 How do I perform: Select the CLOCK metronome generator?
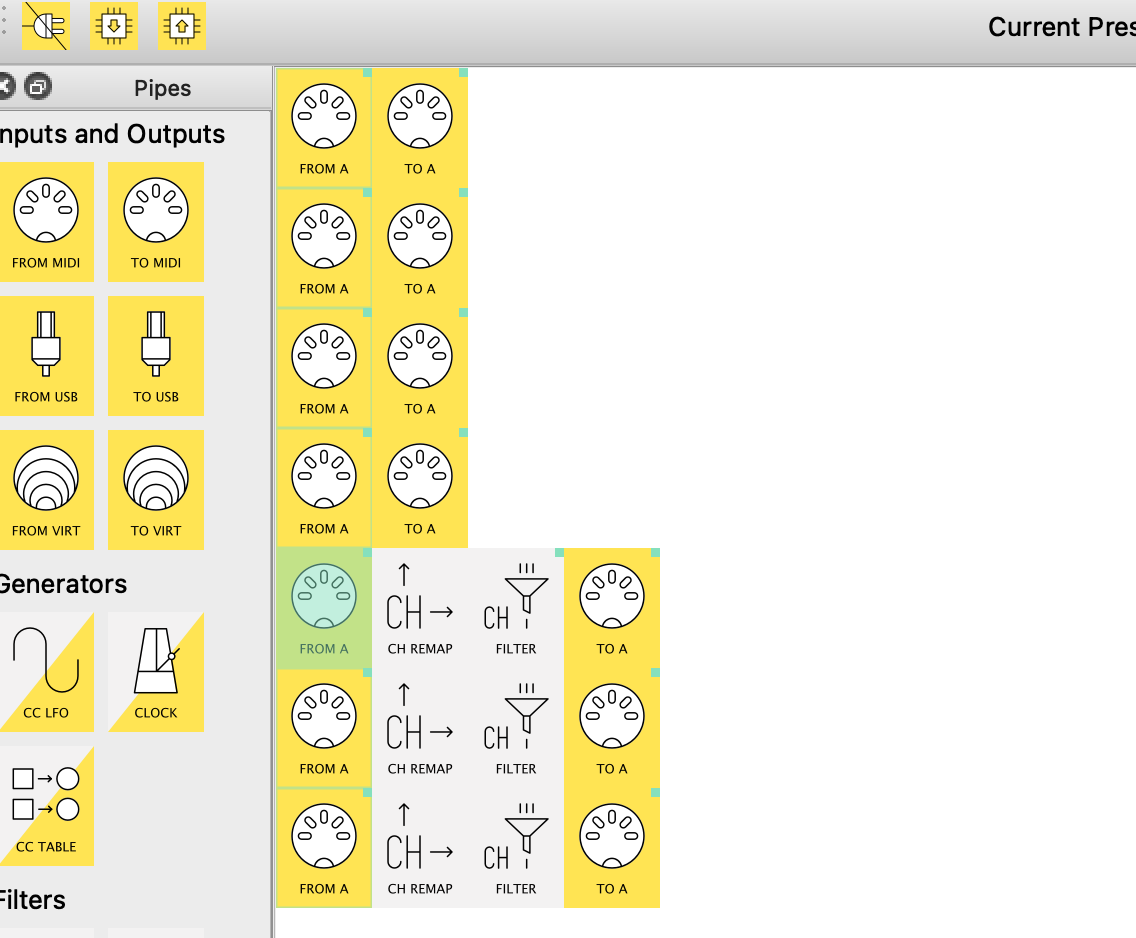tap(156, 672)
